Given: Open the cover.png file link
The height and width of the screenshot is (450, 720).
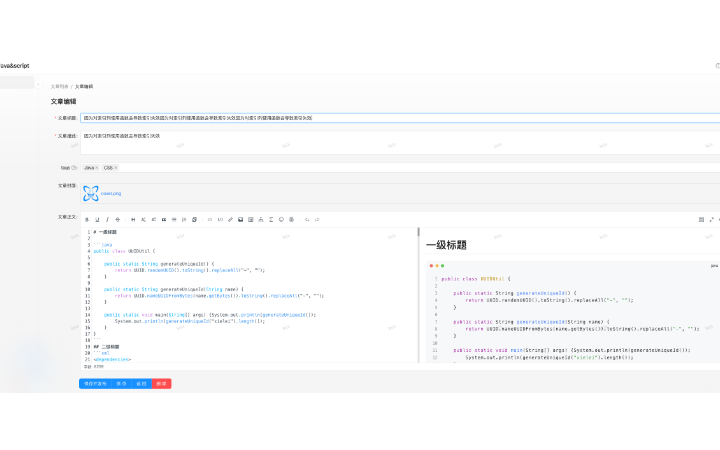Looking at the screenshot, I should pyautogui.click(x=110, y=193).
